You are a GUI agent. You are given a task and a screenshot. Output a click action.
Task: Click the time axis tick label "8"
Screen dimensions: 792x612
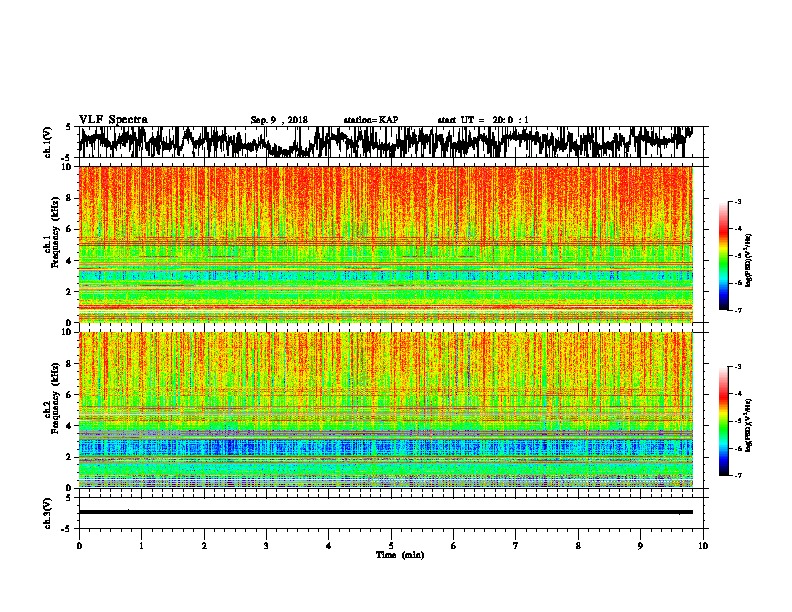578,546
